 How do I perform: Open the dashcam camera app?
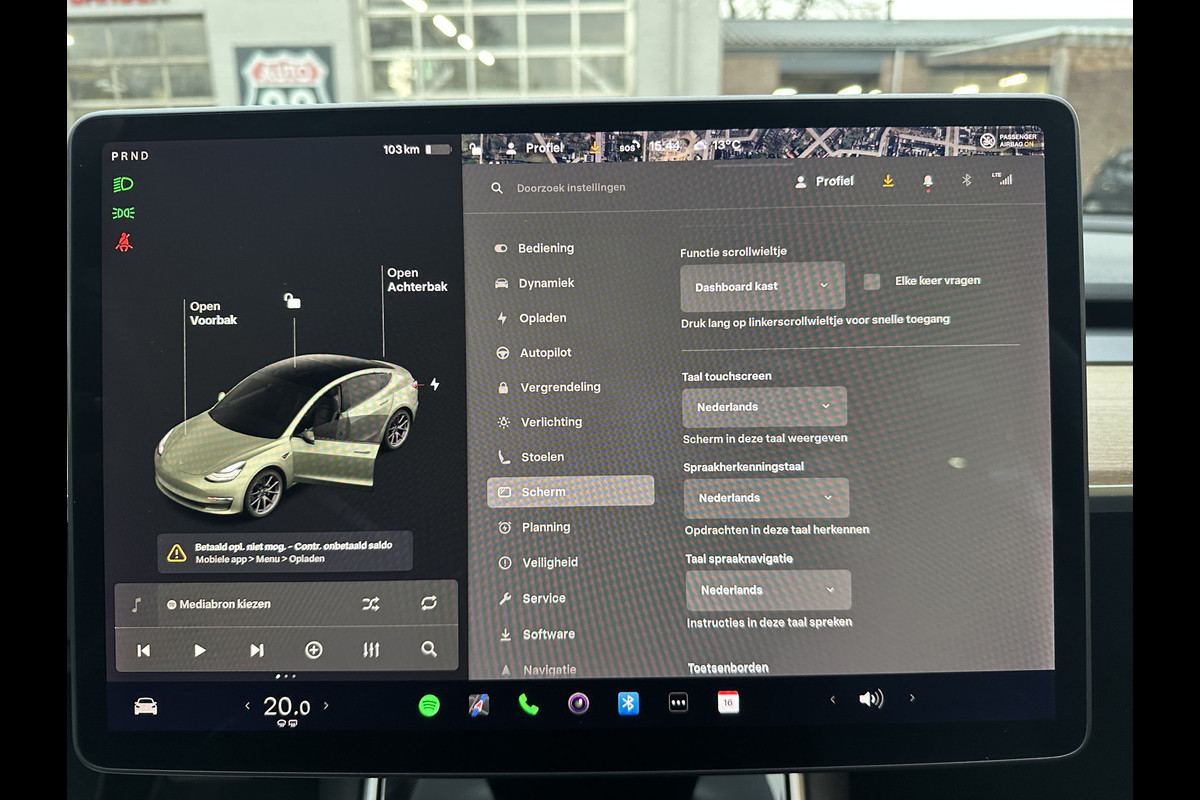(x=578, y=704)
